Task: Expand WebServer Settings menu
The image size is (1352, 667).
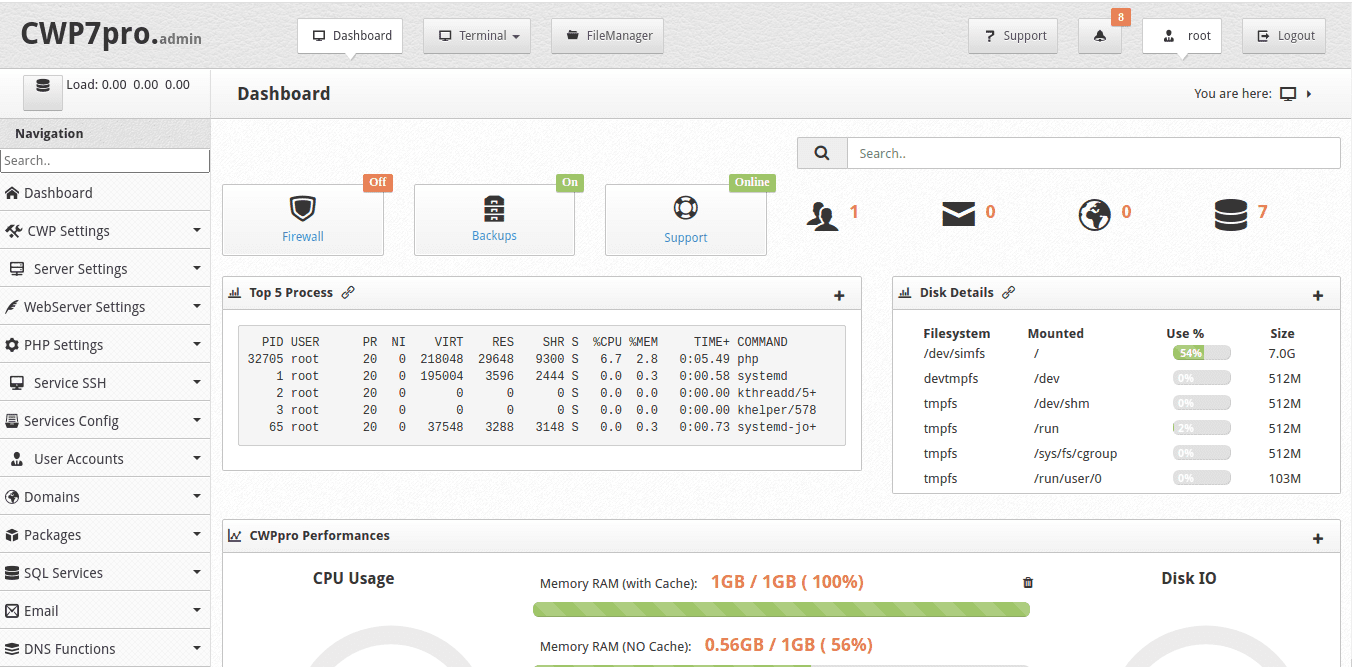Action: 105,307
